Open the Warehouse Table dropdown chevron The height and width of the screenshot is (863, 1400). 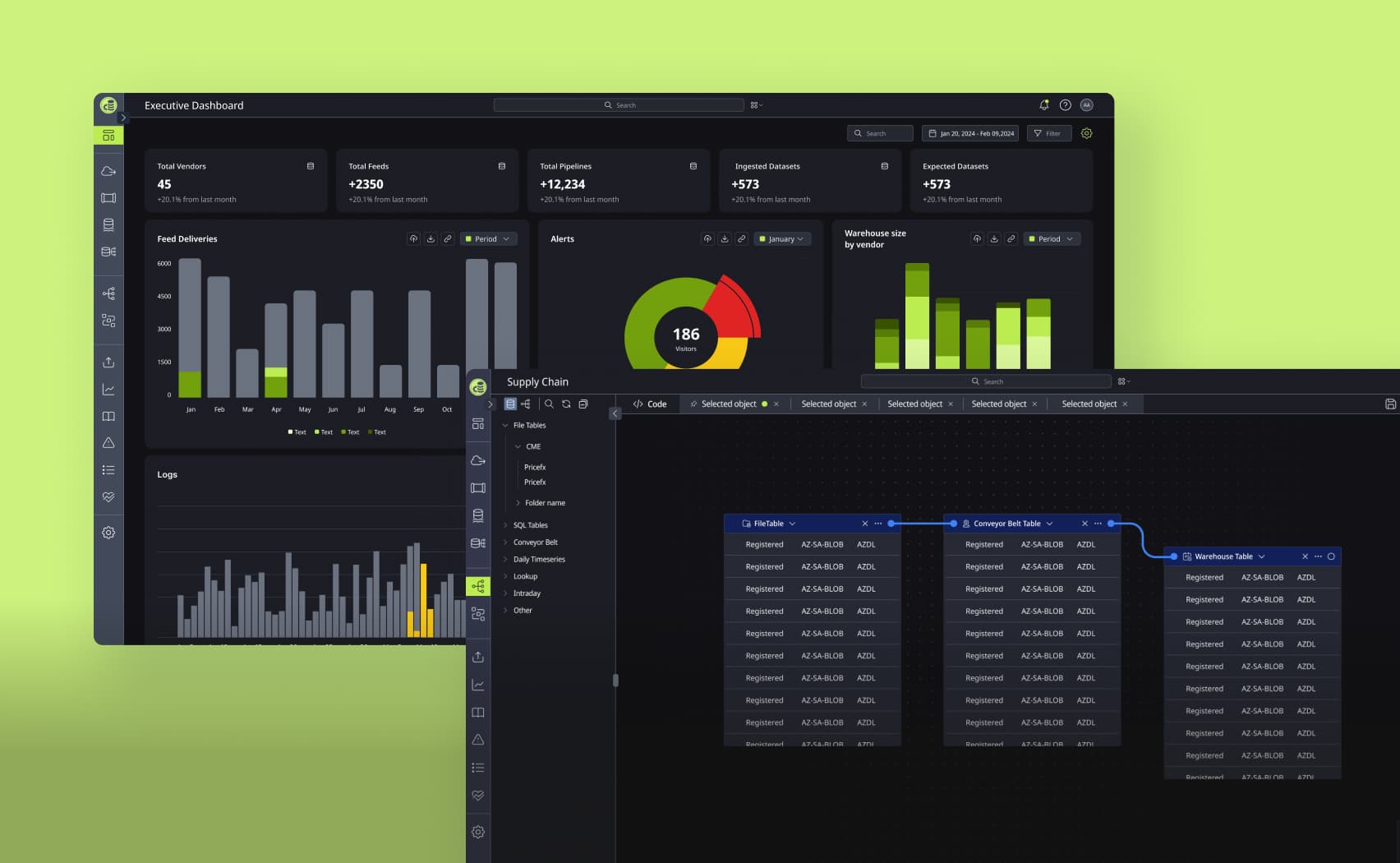point(1261,556)
